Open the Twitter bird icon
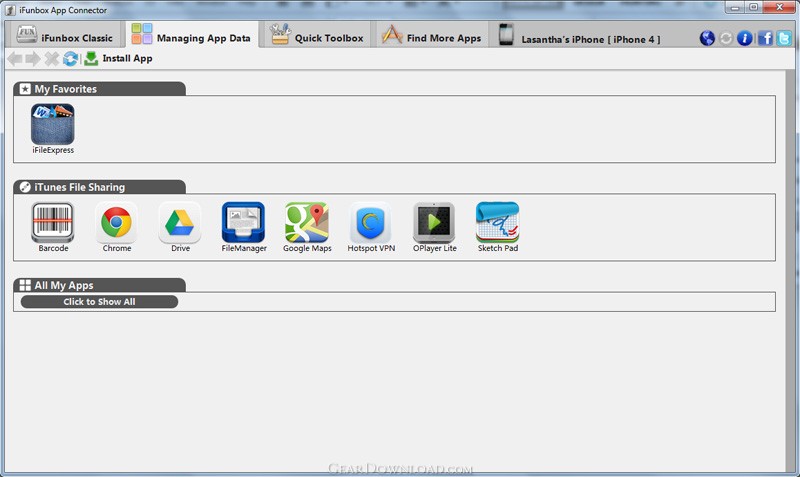 pos(784,38)
